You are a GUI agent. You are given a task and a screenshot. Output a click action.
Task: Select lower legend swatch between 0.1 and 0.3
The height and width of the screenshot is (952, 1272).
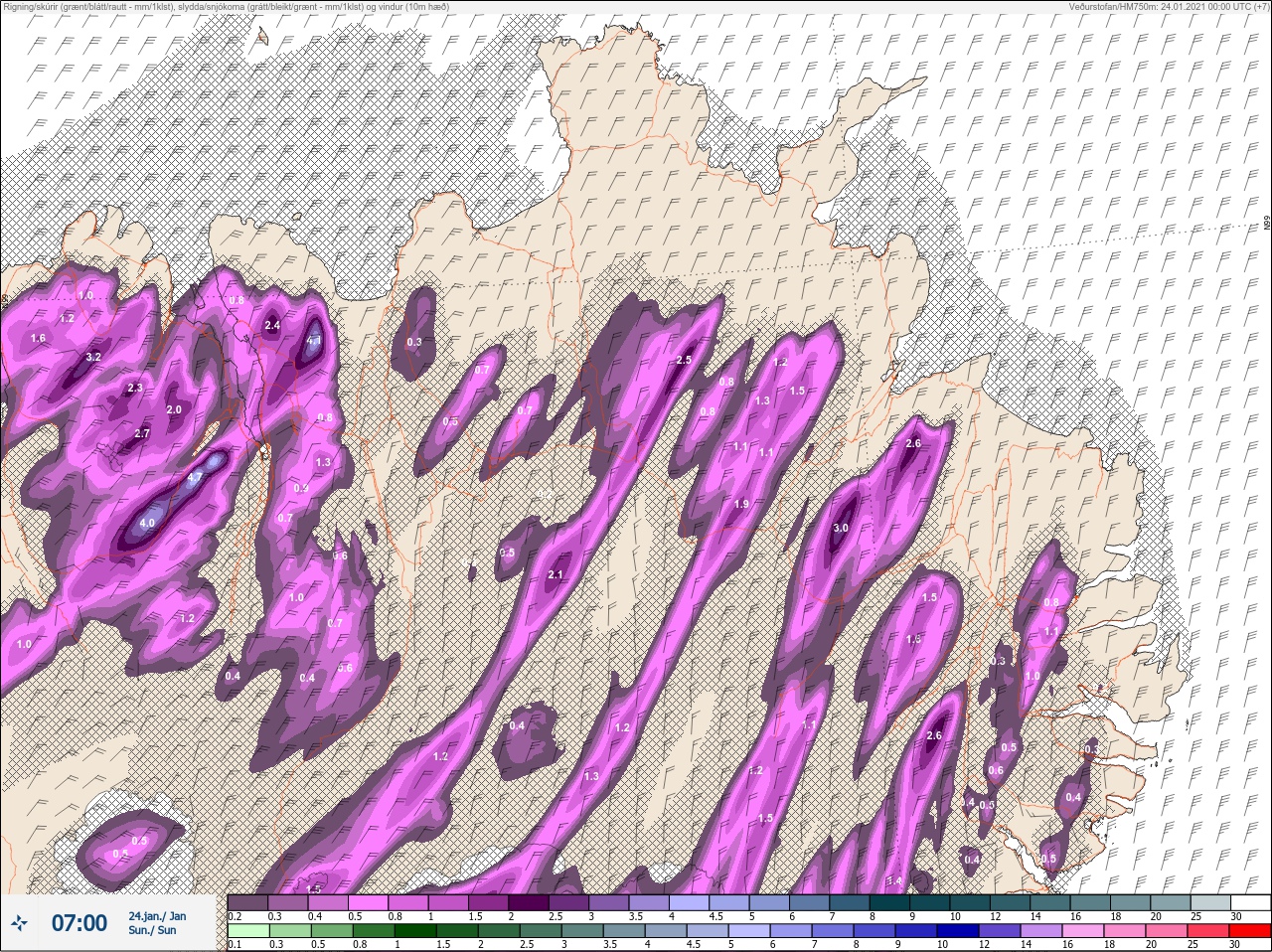click(247, 931)
